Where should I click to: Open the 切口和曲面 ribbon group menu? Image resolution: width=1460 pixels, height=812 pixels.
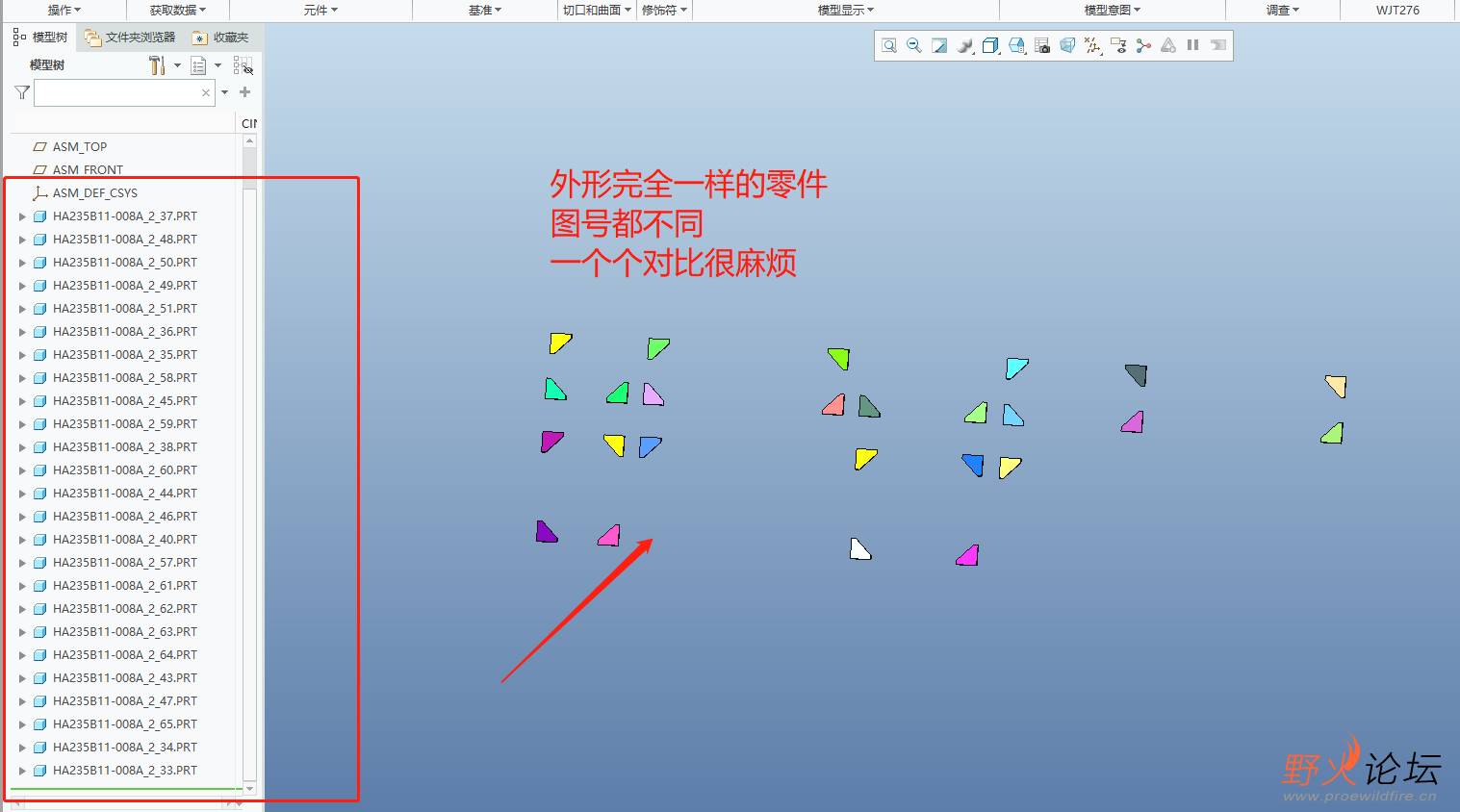click(x=597, y=10)
